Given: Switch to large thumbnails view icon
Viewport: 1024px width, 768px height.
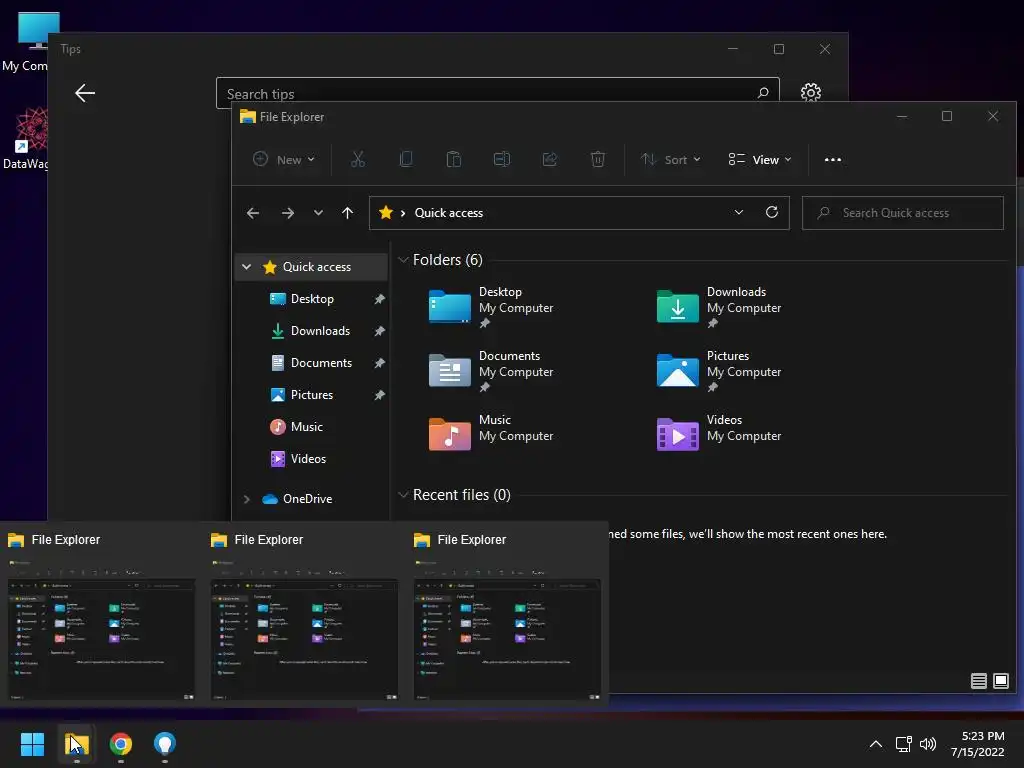Looking at the screenshot, I should point(1000,681).
